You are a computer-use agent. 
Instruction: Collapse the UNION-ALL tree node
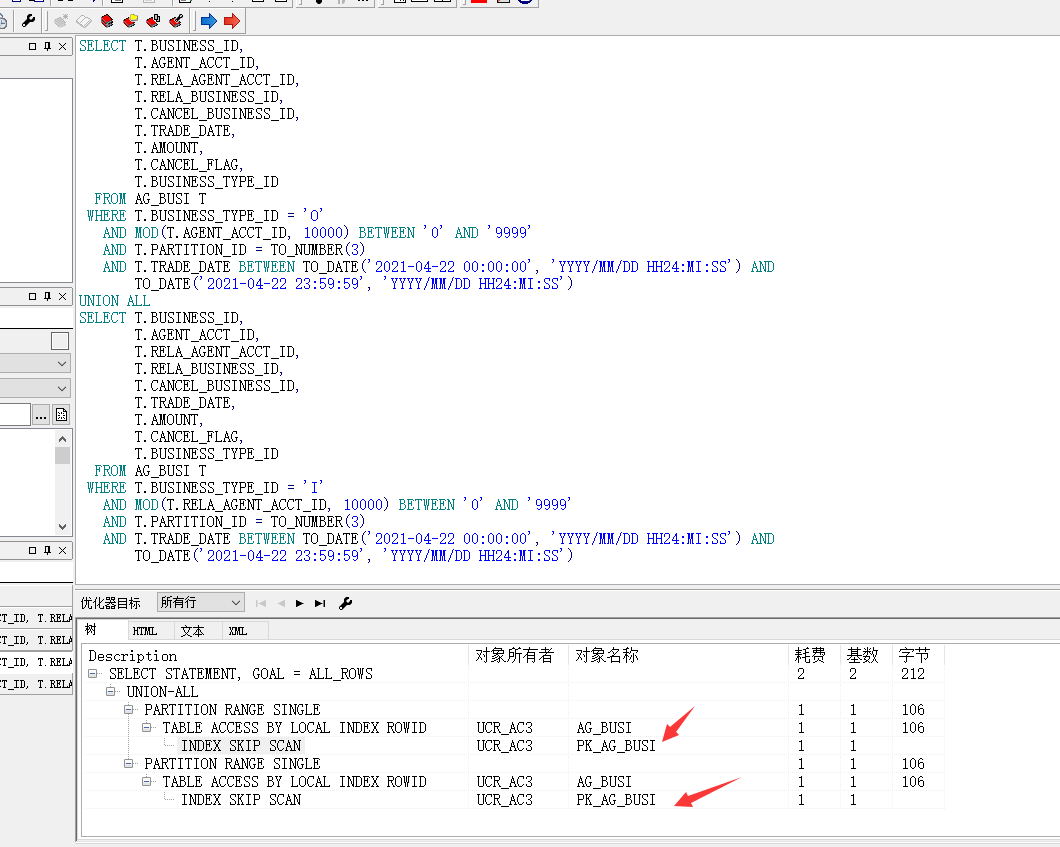point(110,692)
